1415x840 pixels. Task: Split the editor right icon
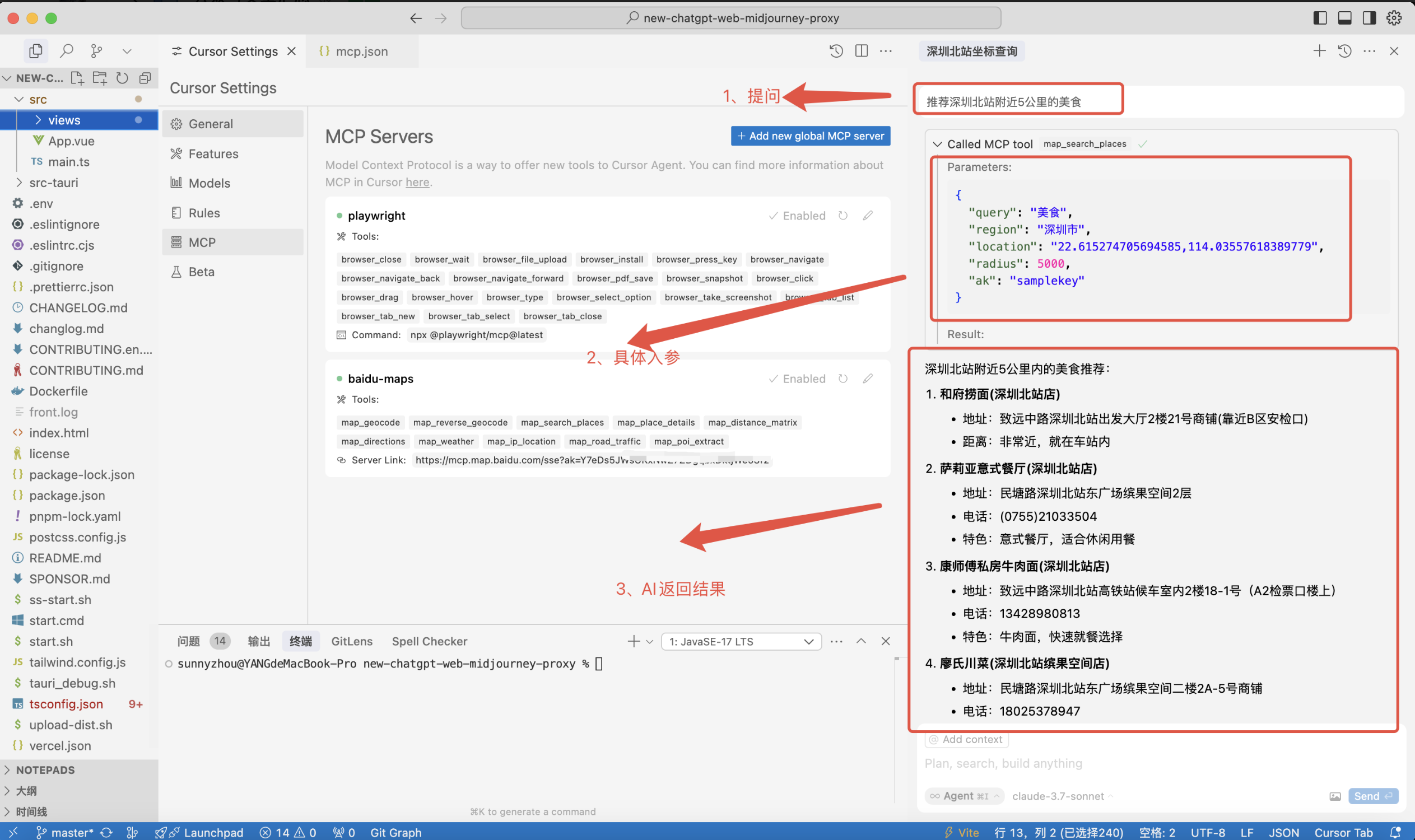pos(861,51)
